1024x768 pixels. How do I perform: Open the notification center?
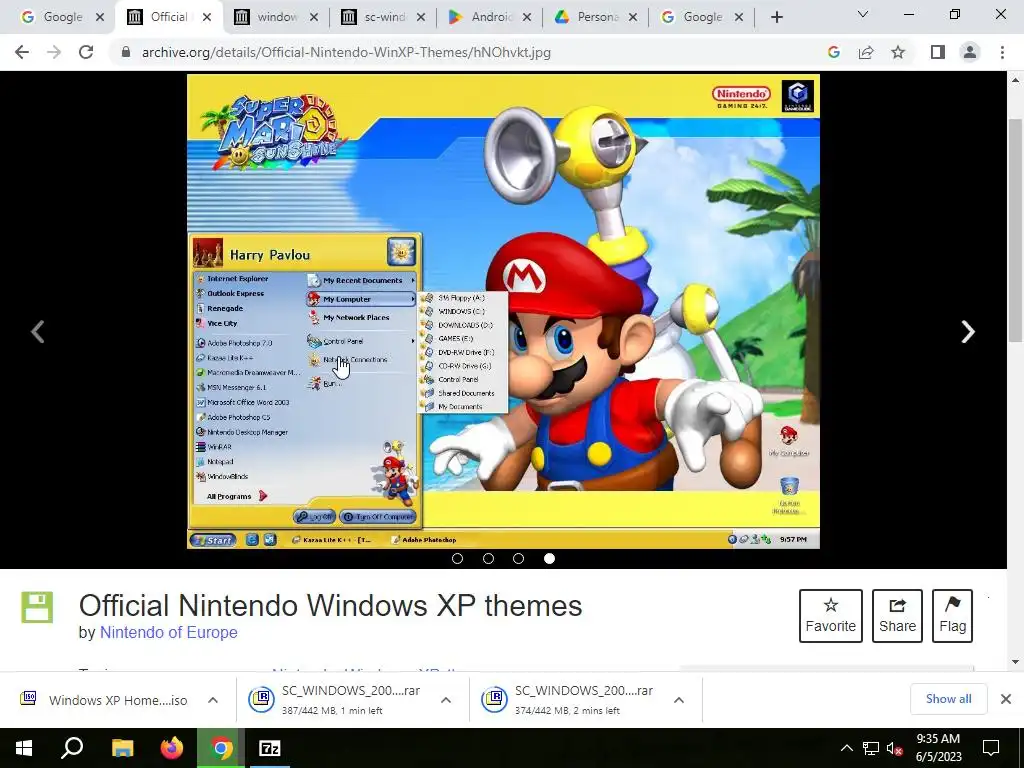coord(991,748)
